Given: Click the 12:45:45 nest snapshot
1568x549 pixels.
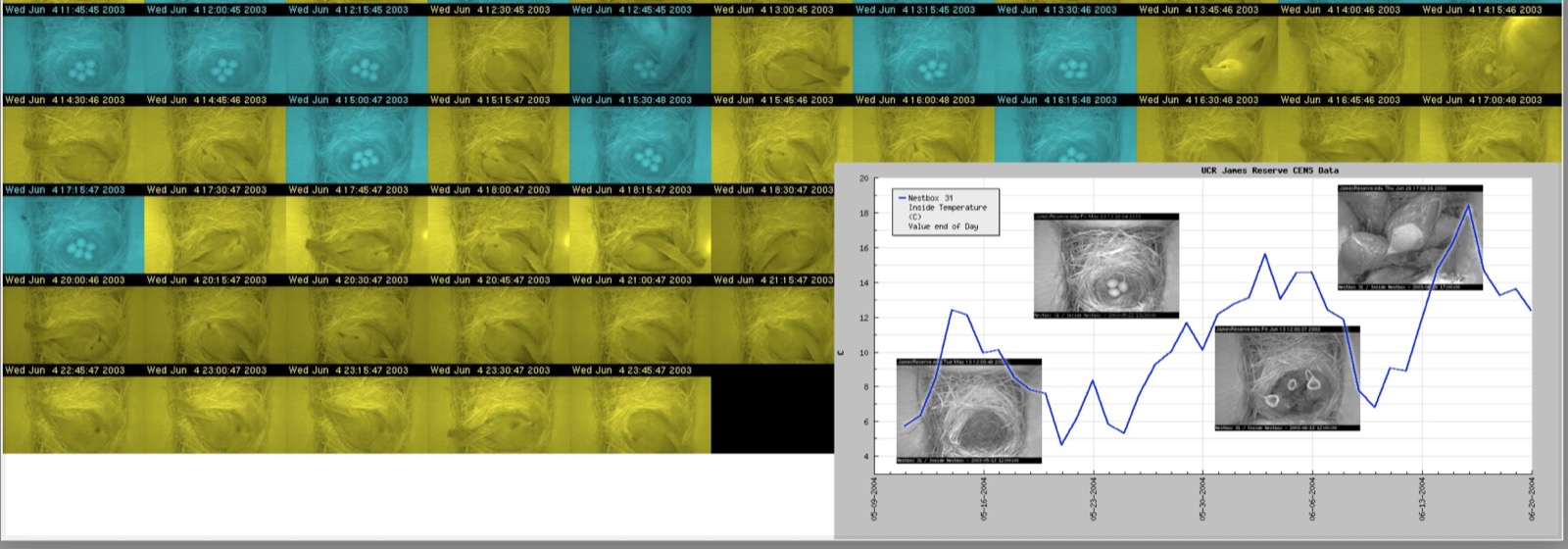Looking at the screenshot, I should click(x=640, y=55).
